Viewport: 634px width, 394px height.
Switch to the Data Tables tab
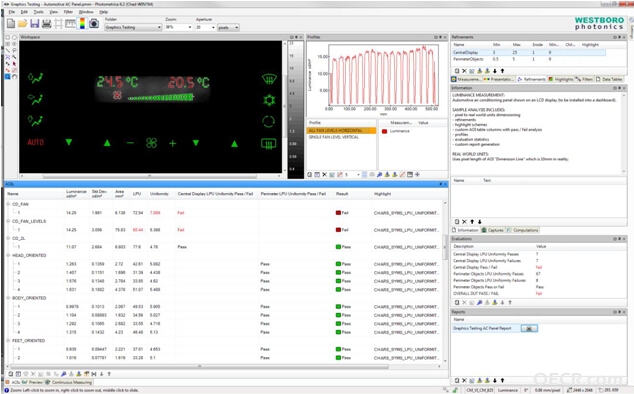(x=609, y=79)
